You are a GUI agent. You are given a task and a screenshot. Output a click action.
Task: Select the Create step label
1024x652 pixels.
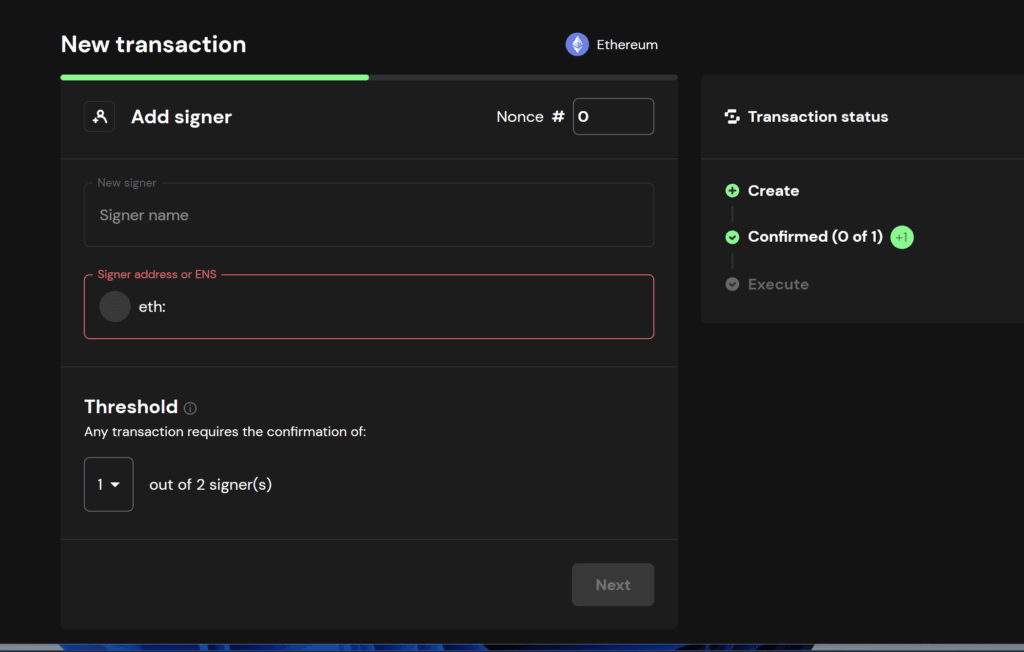click(773, 191)
